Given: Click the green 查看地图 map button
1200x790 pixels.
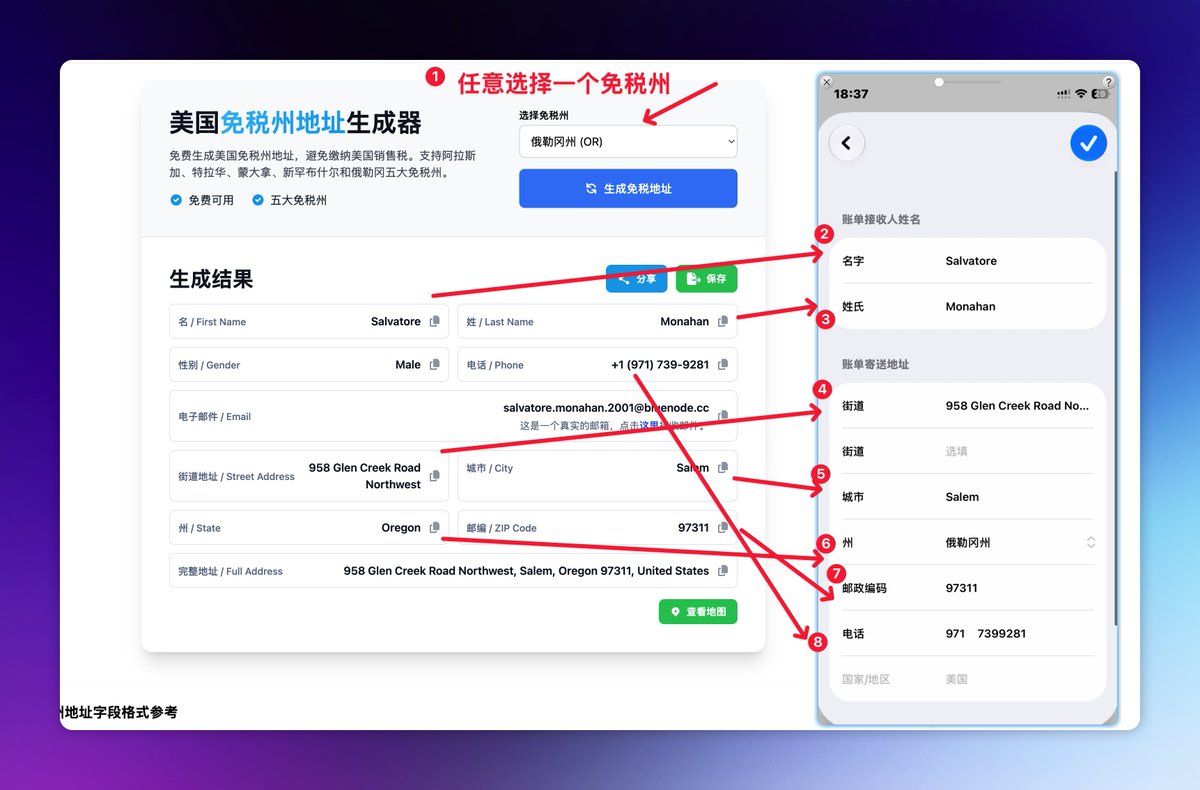Looking at the screenshot, I should [698, 611].
